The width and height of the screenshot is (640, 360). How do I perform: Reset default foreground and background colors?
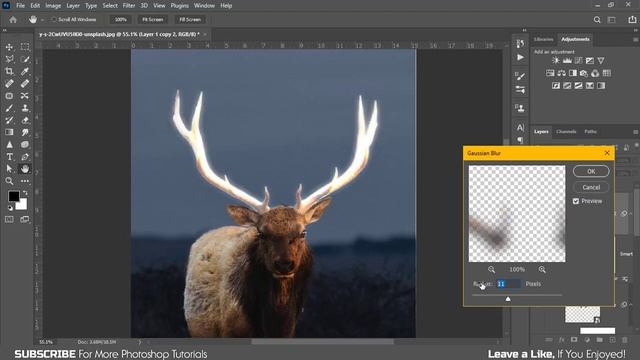(10, 208)
